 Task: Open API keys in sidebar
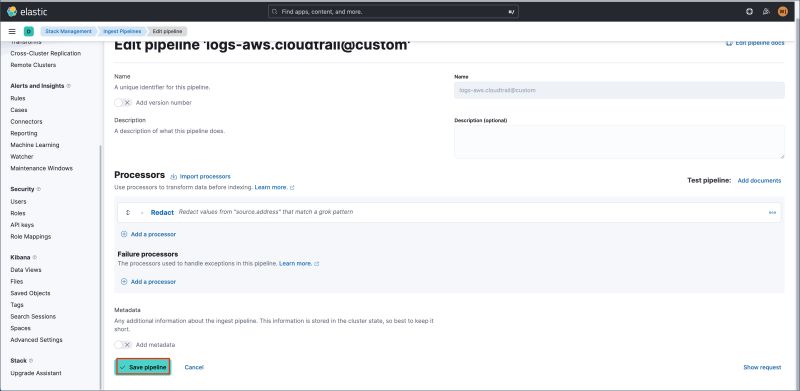click(x=22, y=225)
